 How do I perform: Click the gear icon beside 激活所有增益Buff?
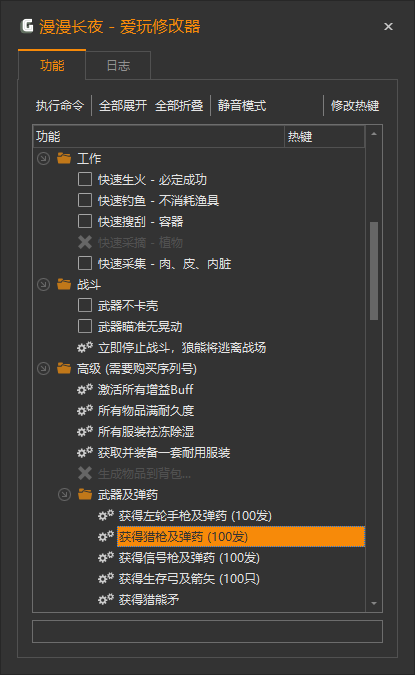point(85,390)
